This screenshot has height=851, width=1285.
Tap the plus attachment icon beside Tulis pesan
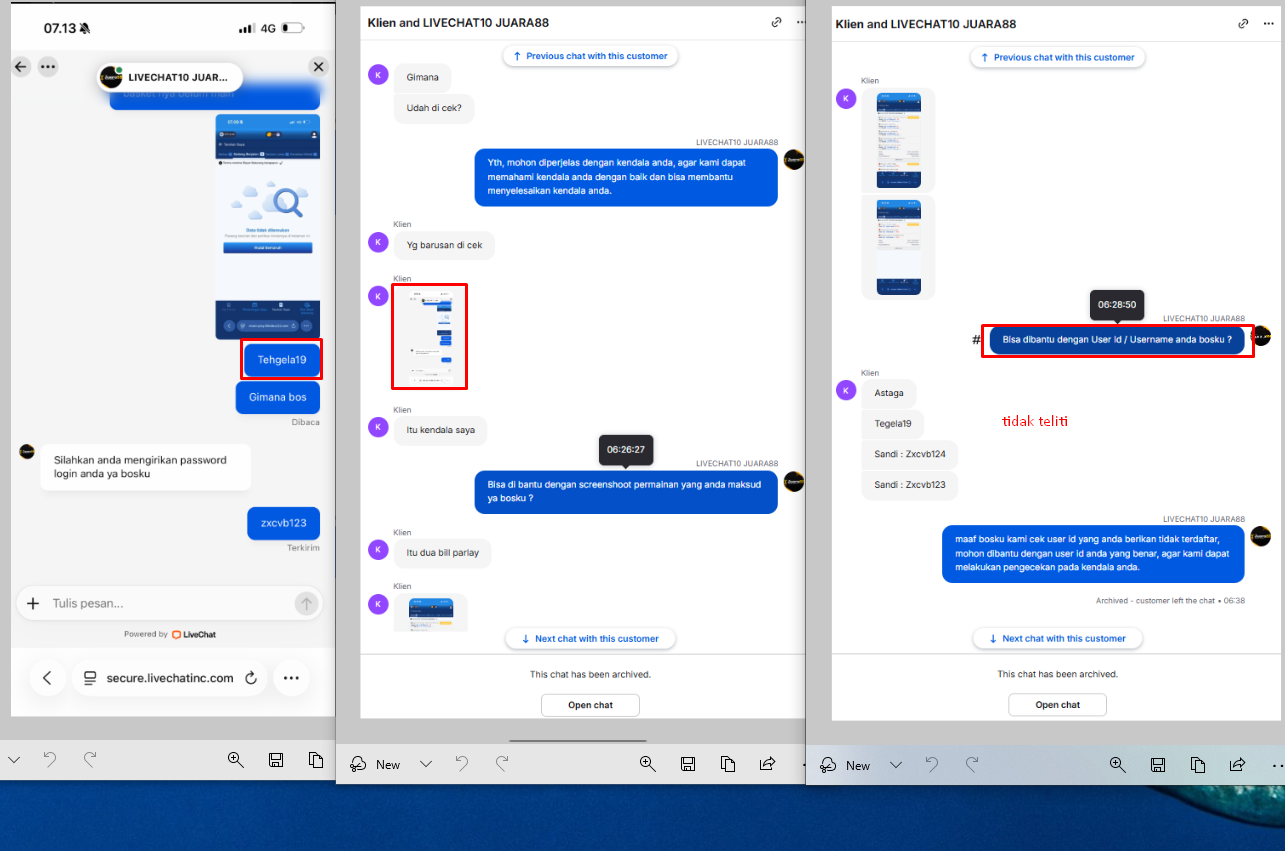point(33,603)
